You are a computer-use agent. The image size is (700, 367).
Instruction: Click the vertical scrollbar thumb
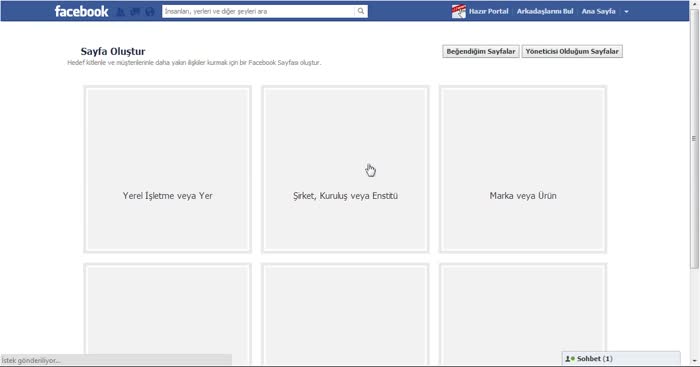click(694, 138)
